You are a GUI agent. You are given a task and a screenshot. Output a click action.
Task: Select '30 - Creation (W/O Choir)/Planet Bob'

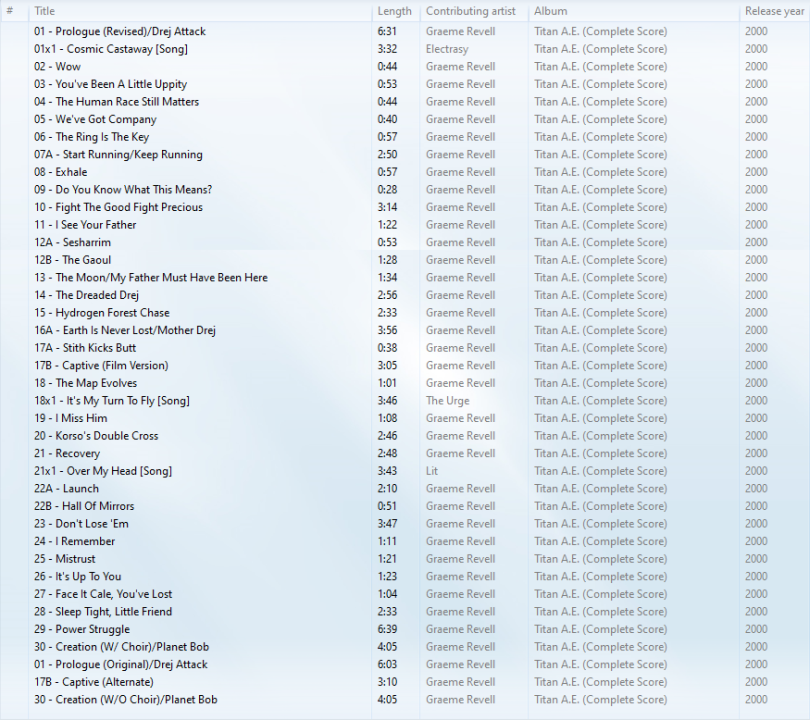126,699
